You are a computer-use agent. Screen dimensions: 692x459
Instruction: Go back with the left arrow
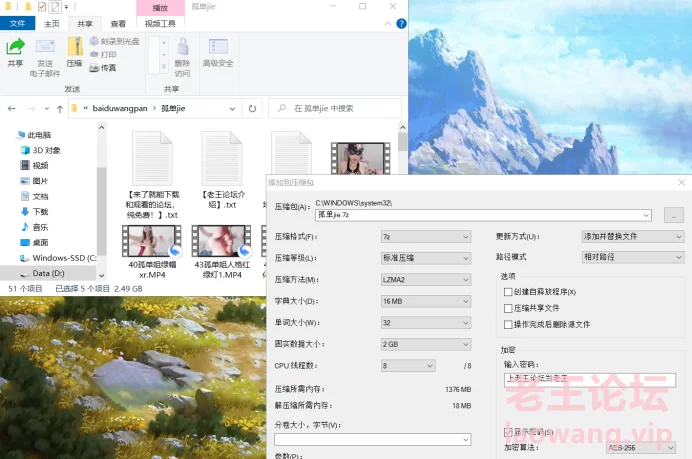tap(12, 109)
